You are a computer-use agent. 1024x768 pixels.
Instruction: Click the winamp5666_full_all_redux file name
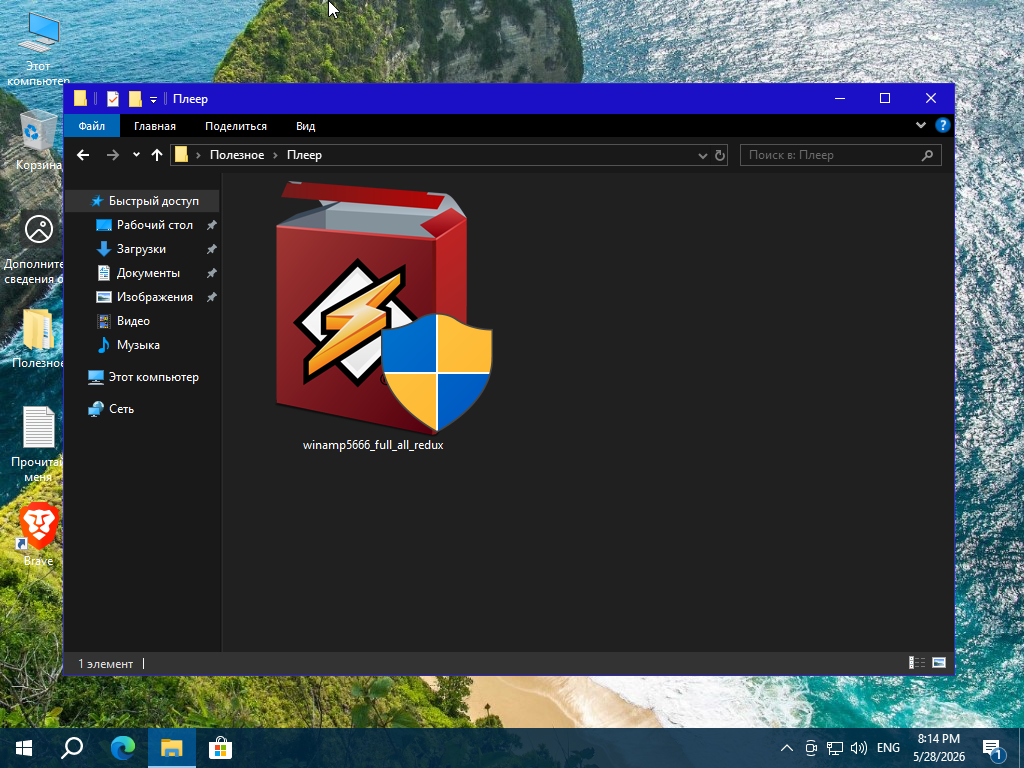[373, 445]
